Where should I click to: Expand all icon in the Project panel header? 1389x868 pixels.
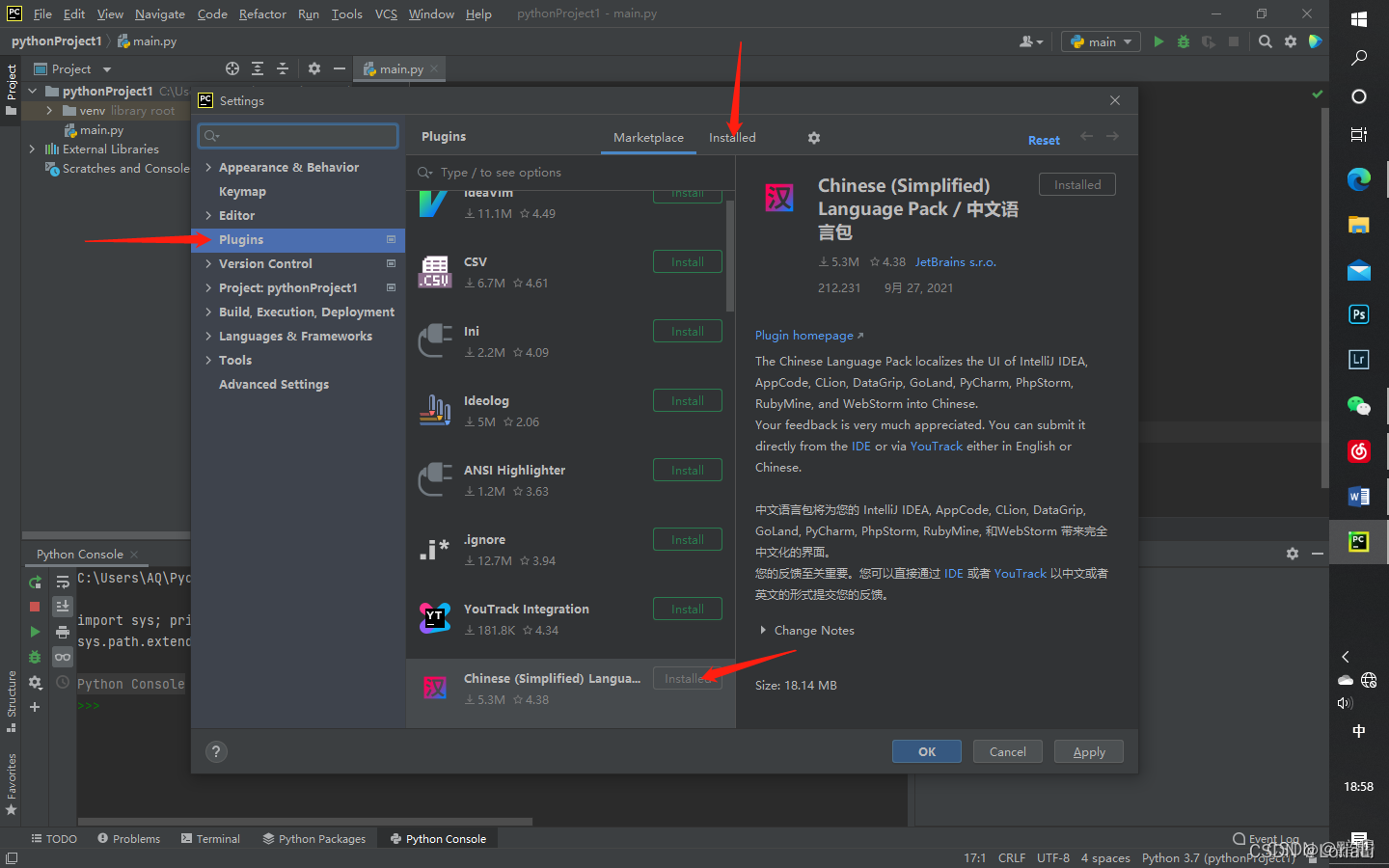coord(258,68)
